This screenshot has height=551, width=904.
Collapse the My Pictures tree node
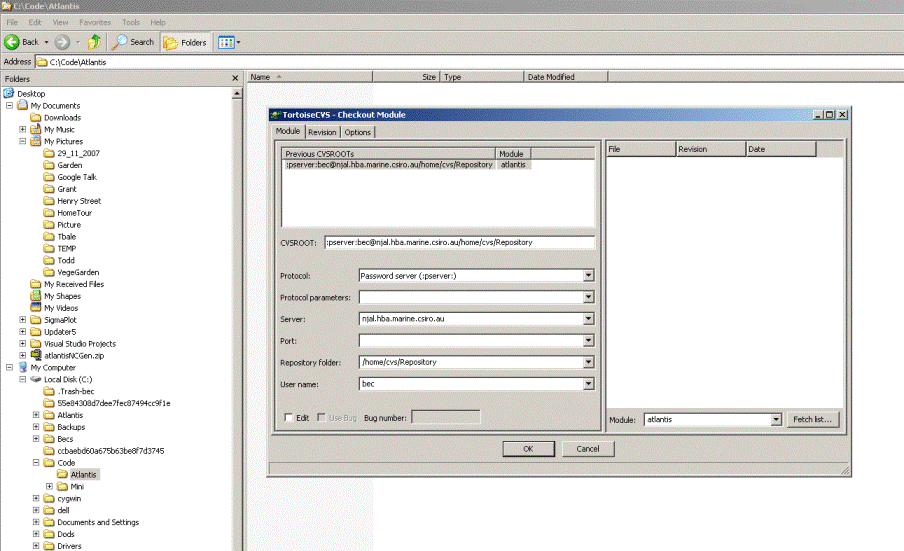coord(23,142)
